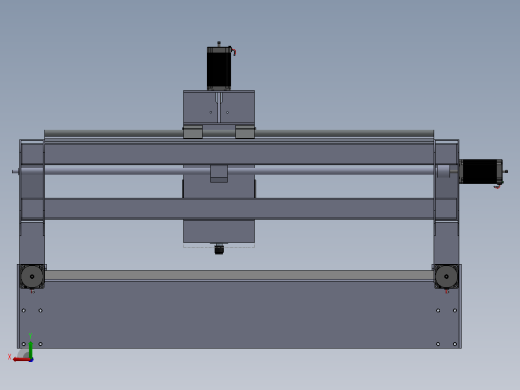
Task: Select the horizontal black stepper motor at gantry's right end
Action: tap(481, 171)
